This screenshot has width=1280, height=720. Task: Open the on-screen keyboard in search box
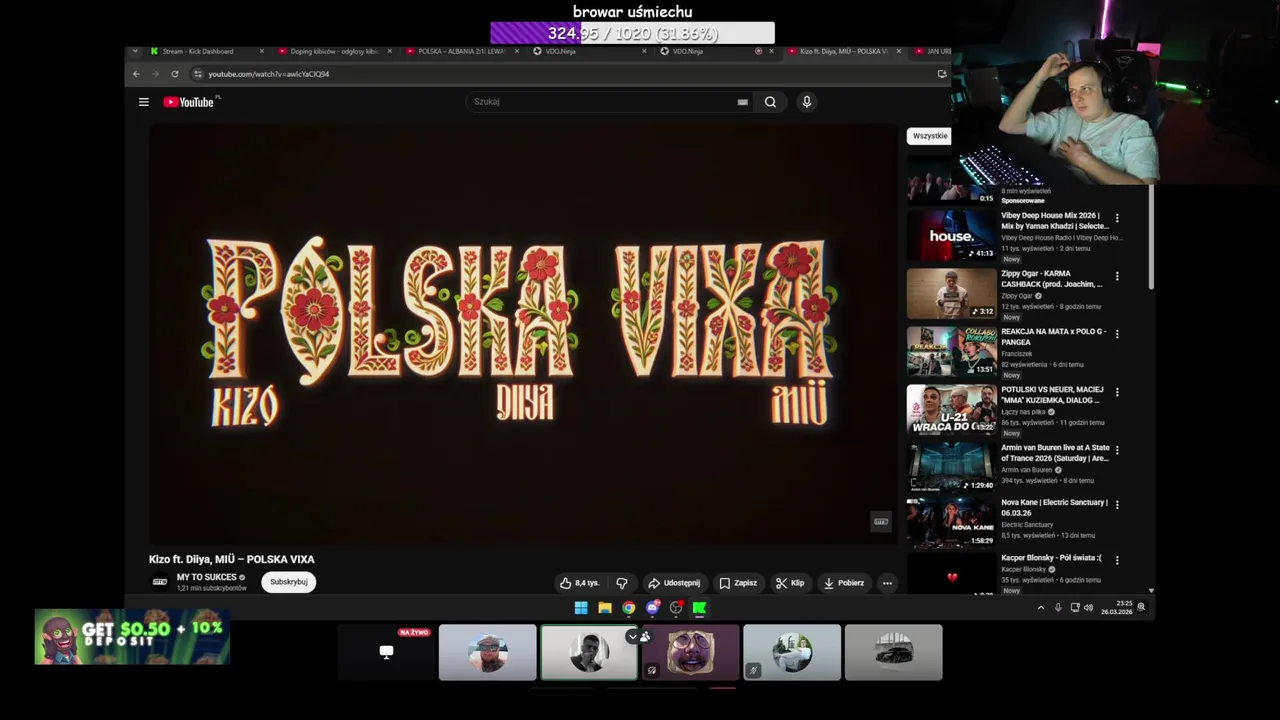point(742,102)
